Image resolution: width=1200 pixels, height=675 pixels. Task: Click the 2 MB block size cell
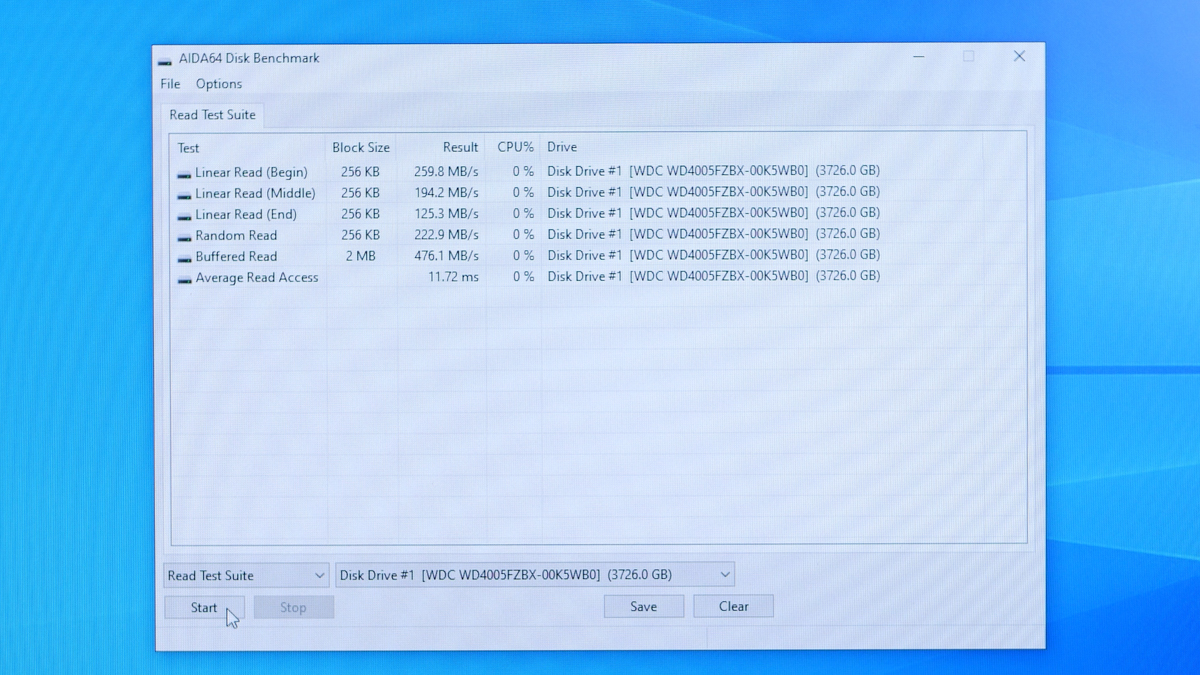[x=360, y=256]
